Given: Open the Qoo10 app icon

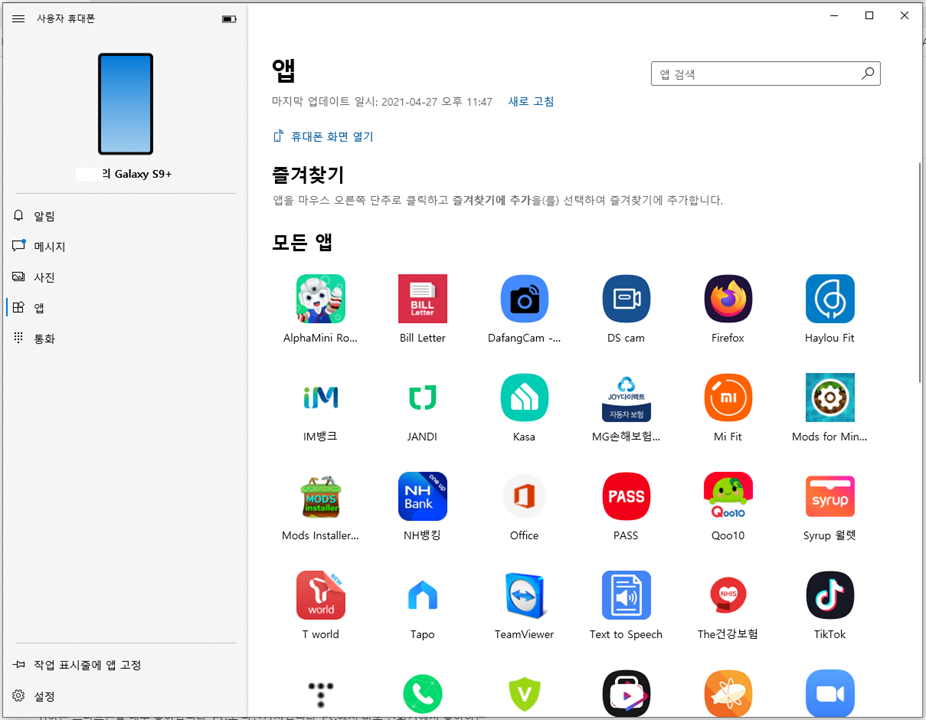Looking at the screenshot, I should [728, 496].
